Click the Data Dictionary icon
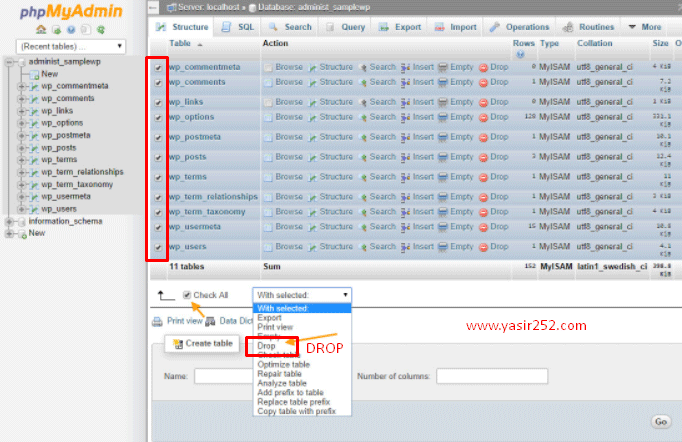Screen dimensions: 682x442 click(211, 321)
